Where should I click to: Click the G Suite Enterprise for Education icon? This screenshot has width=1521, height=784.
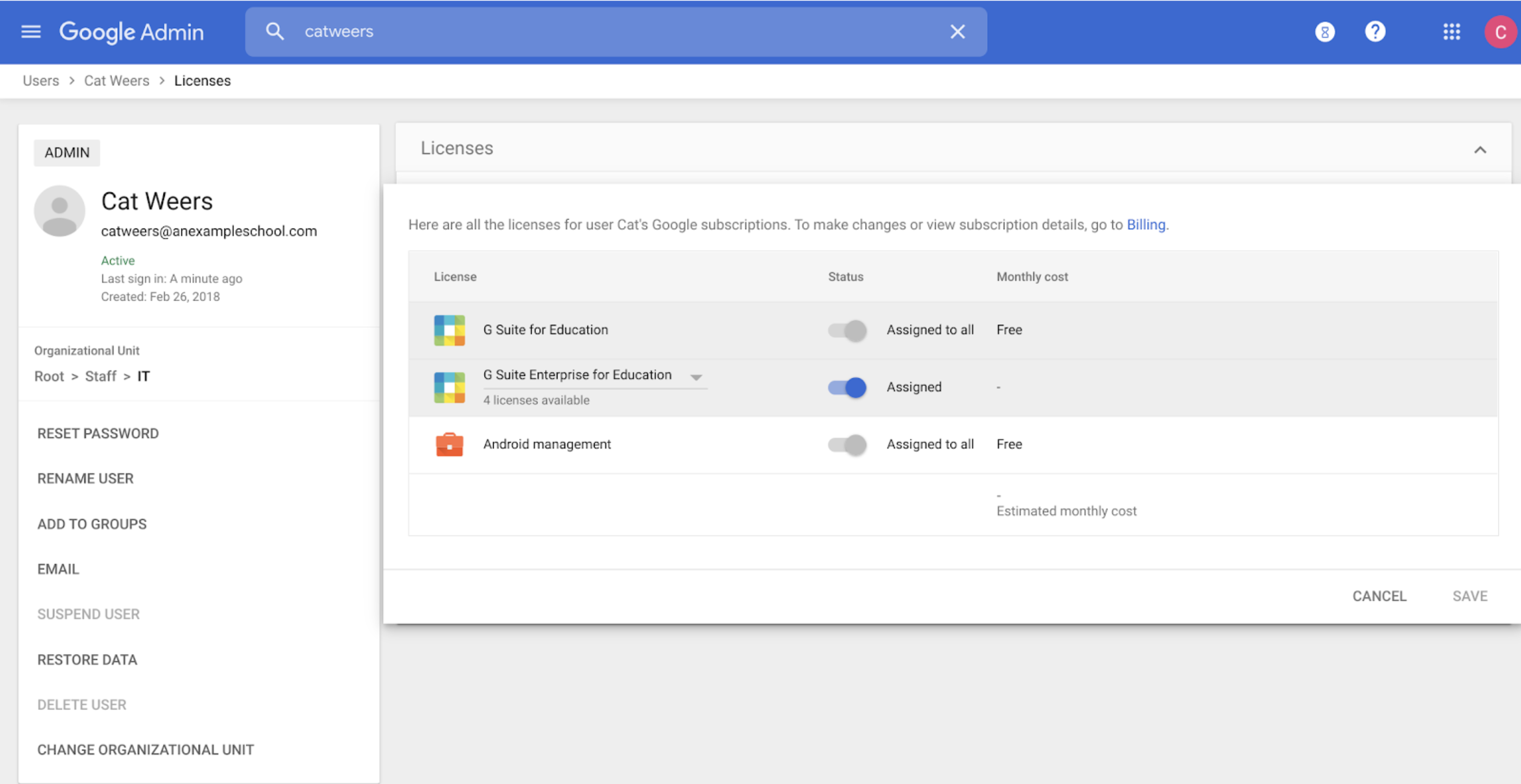coord(448,385)
